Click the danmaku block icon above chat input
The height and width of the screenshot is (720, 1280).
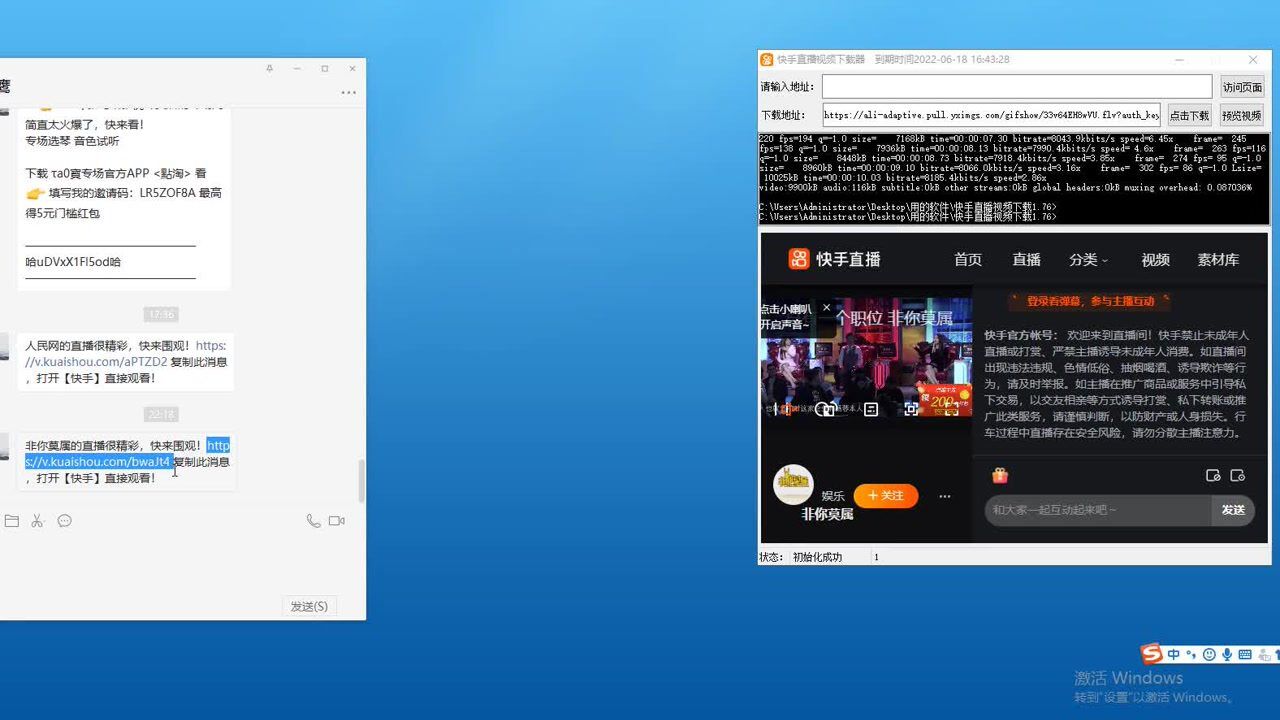pyautogui.click(x=1213, y=476)
